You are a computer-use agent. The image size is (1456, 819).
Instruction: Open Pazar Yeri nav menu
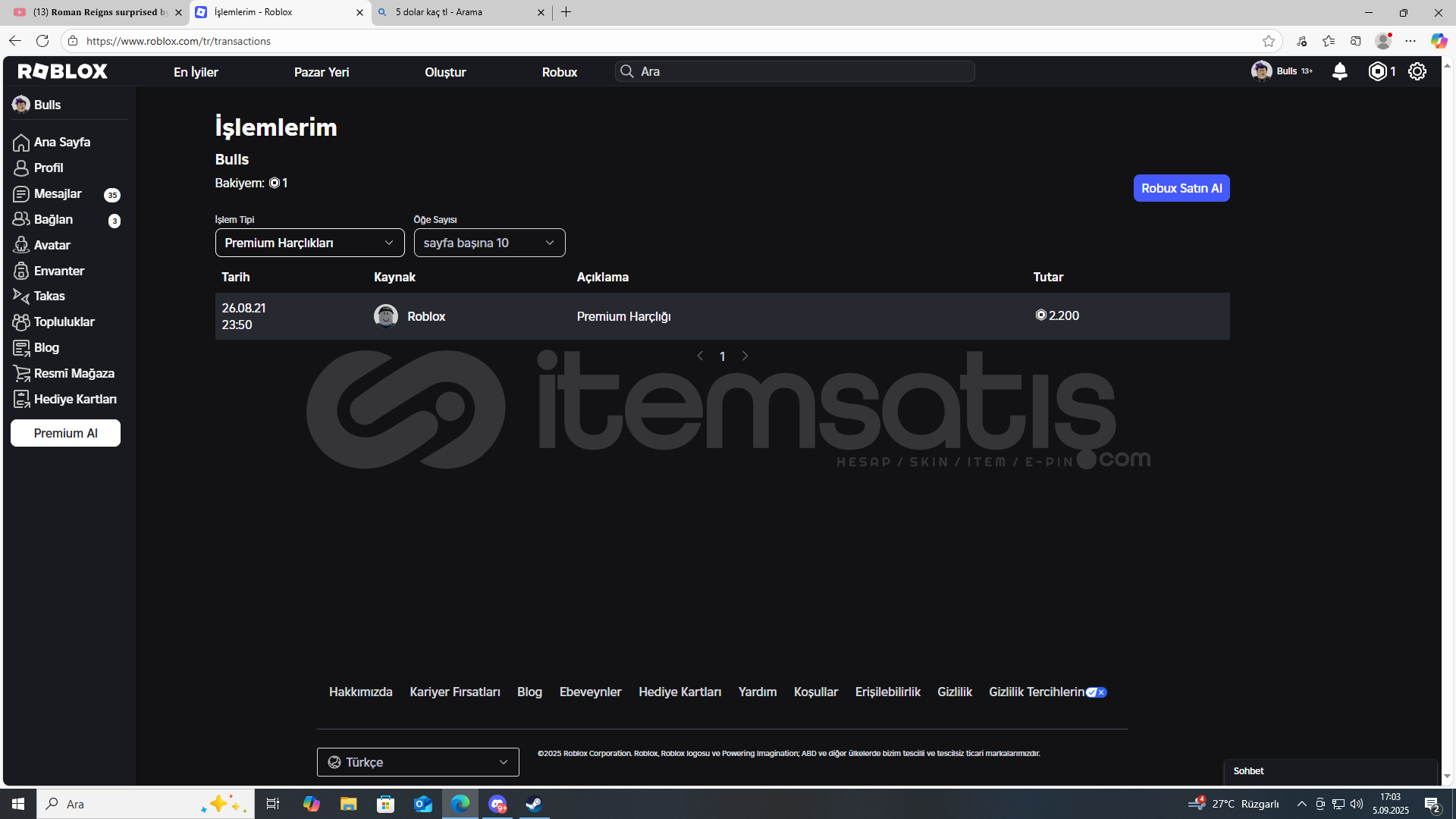point(322,72)
